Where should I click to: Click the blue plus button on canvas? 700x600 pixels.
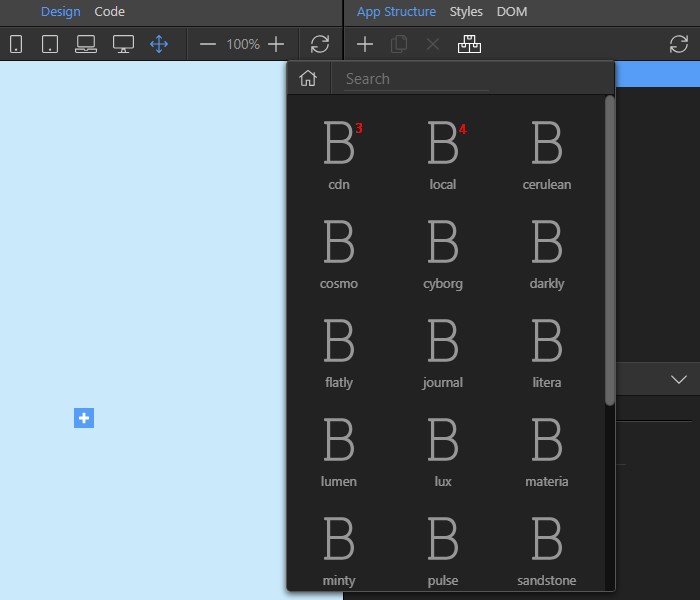84,418
